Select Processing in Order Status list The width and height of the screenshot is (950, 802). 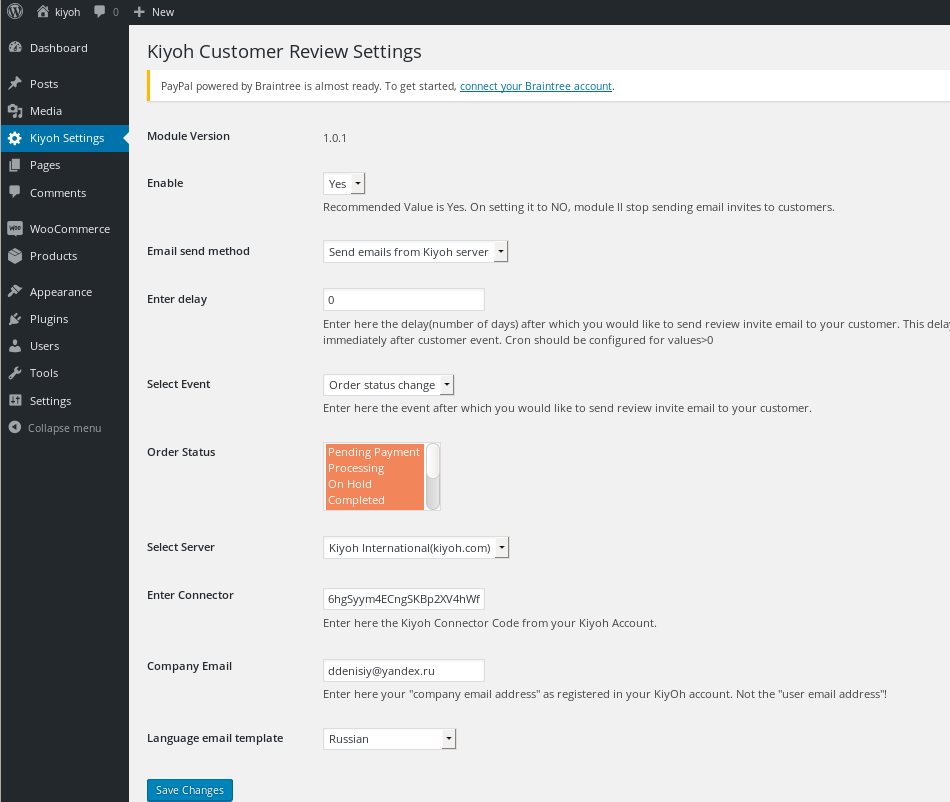[374, 468]
